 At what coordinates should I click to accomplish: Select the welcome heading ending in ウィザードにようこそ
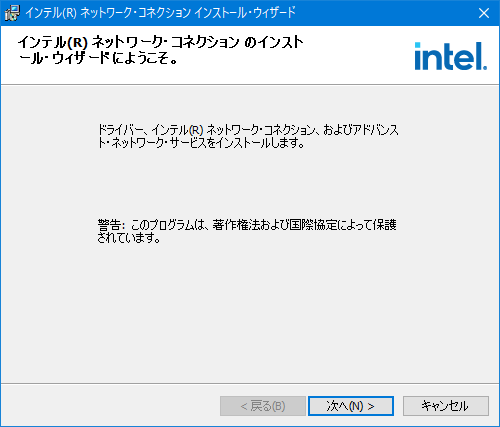pos(160,50)
